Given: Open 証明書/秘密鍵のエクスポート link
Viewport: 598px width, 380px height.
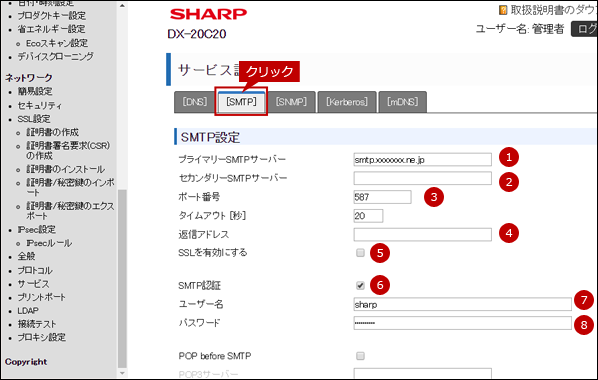Looking at the screenshot, I should 70,211.
